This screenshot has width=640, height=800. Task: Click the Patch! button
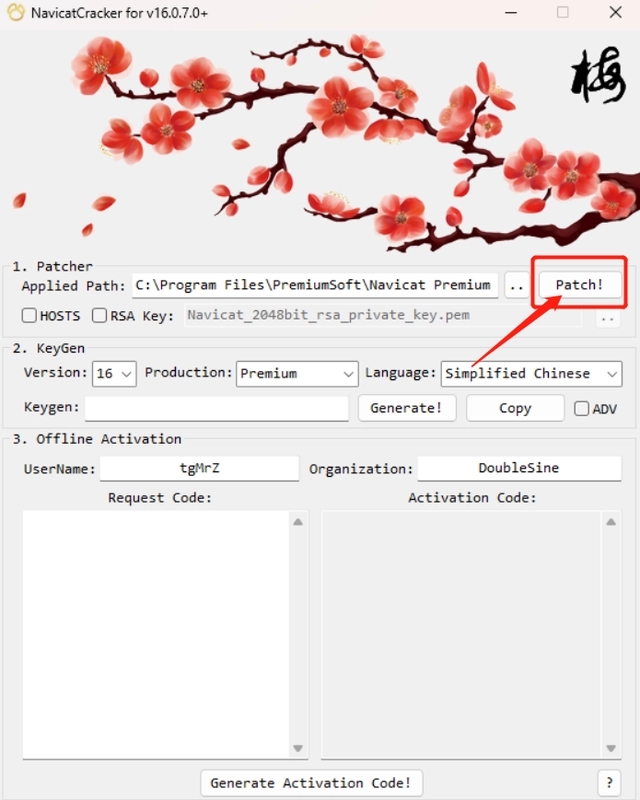point(580,285)
